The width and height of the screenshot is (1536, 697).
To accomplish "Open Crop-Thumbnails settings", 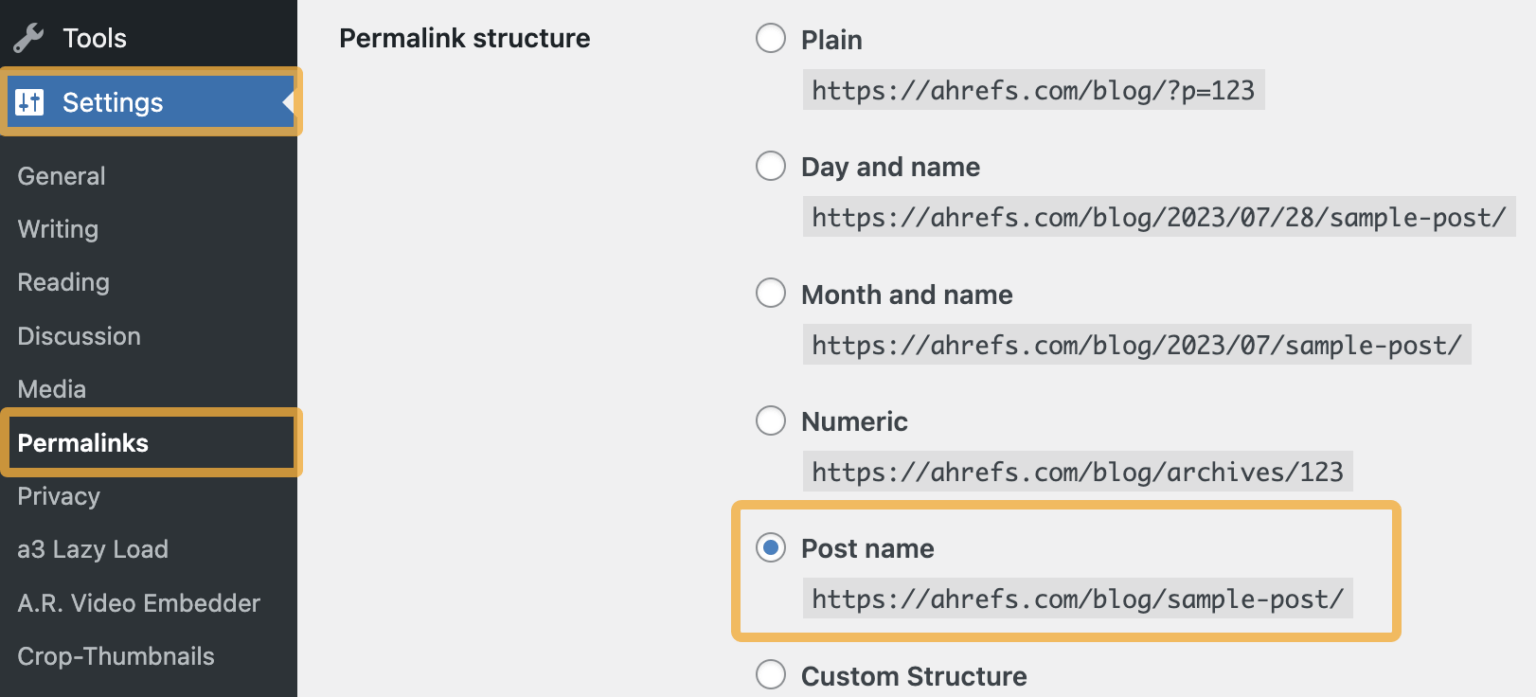I will (x=116, y=656).
